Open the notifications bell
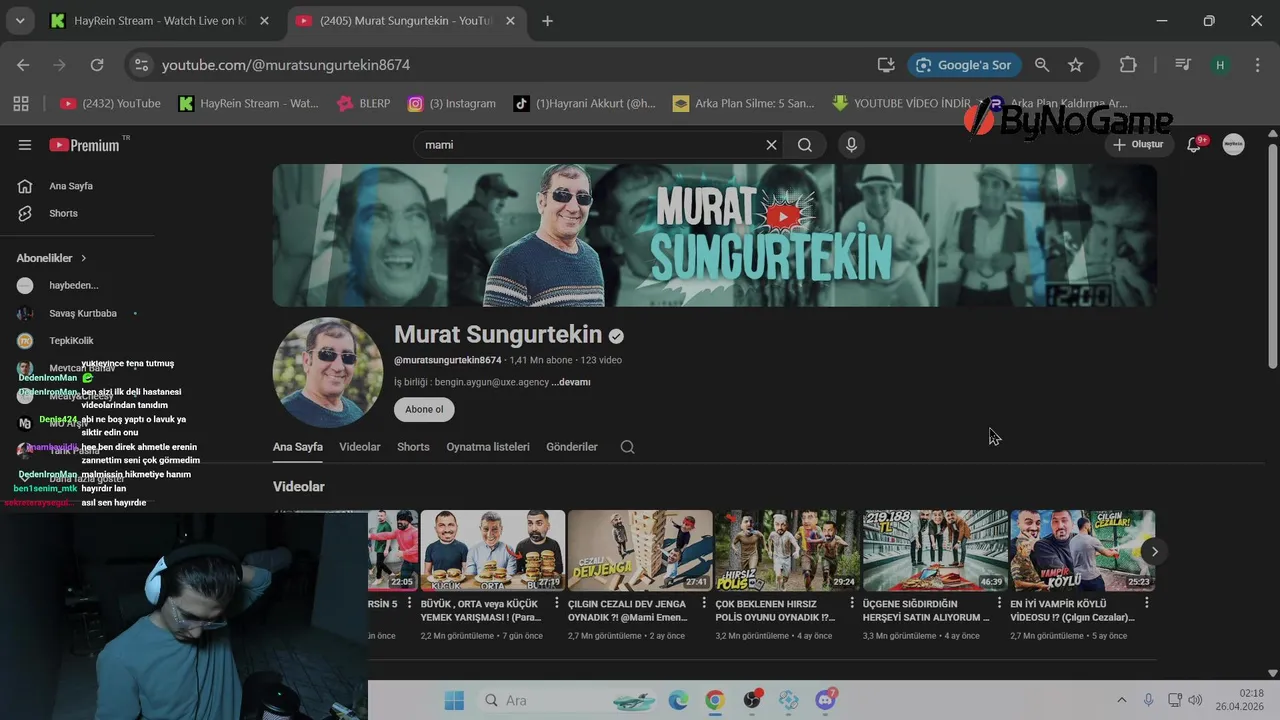This screenshot has height=720, width=1280. [1194, 145]
